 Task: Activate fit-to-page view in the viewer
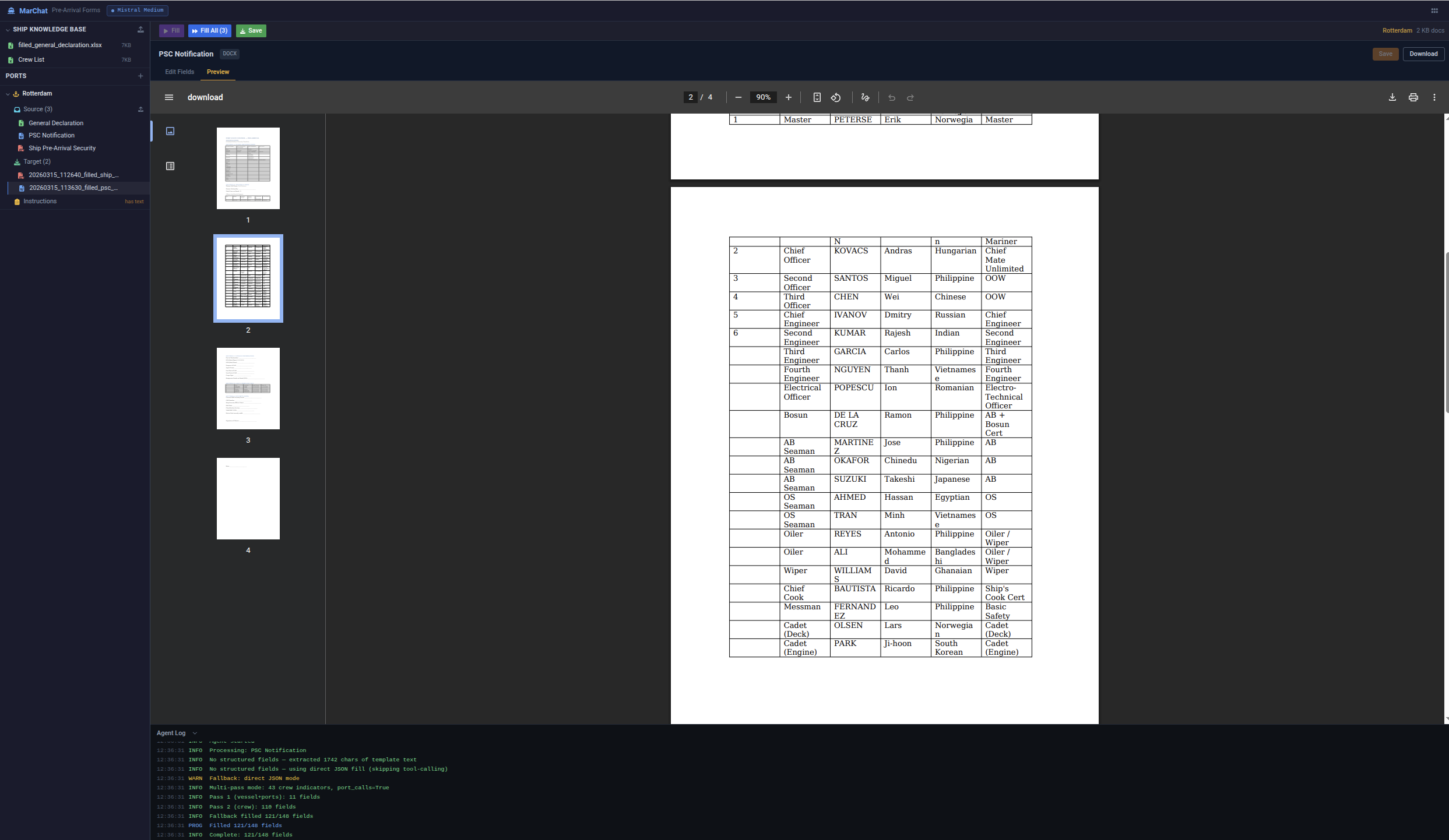click(817, 97)
